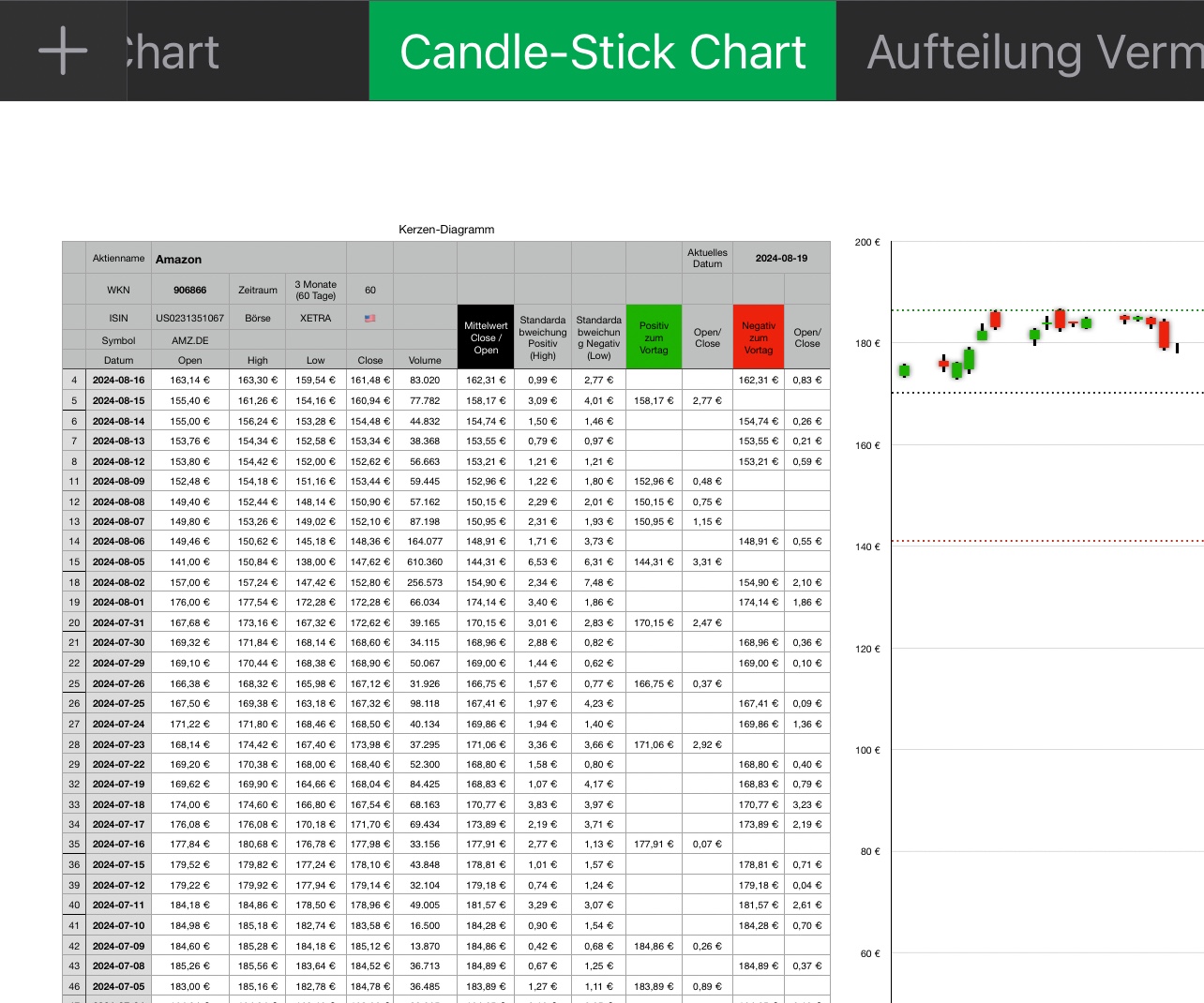
Task: Select the volume cell 13.870
Action: point(425,946)
